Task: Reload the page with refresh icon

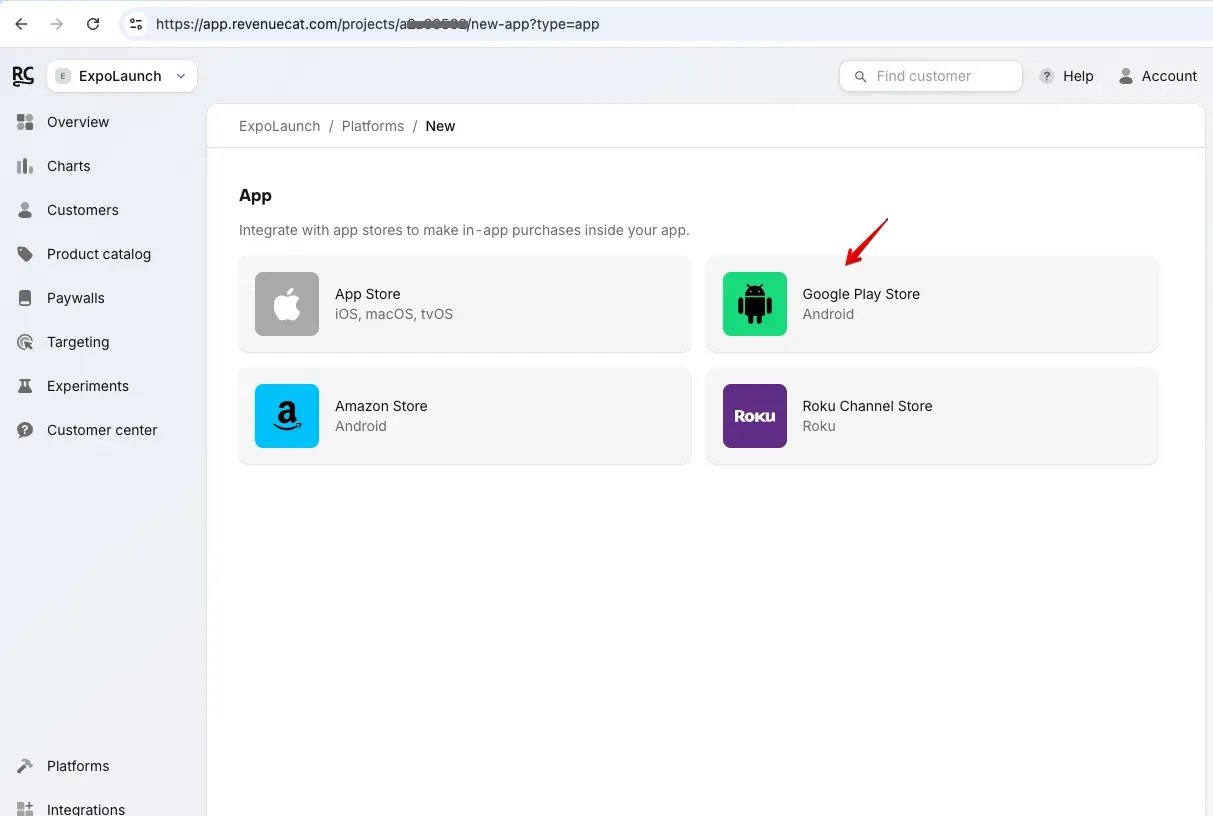Action: (93, 24)
